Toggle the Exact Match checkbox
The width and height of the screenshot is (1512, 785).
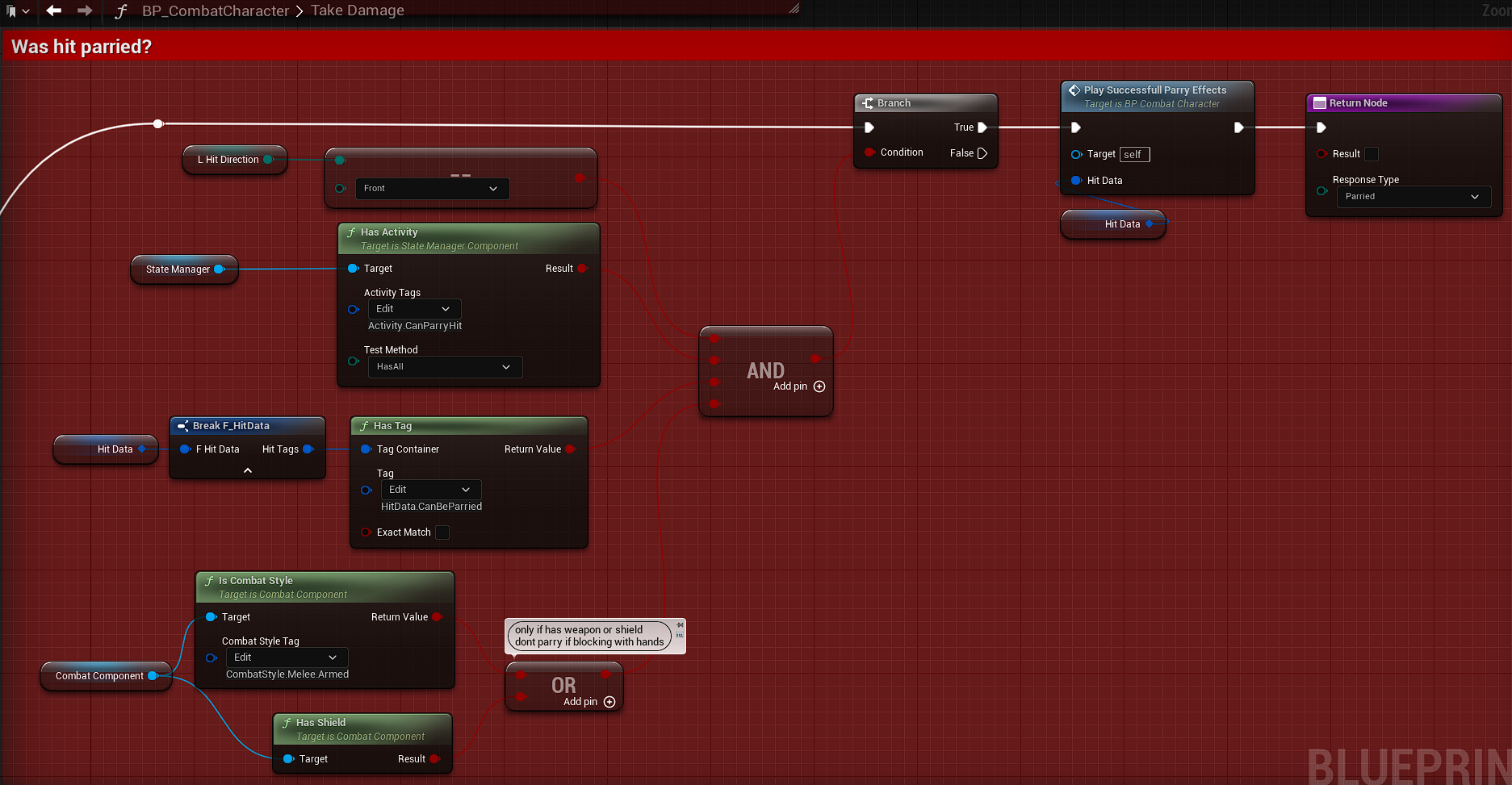click(442, 532)
